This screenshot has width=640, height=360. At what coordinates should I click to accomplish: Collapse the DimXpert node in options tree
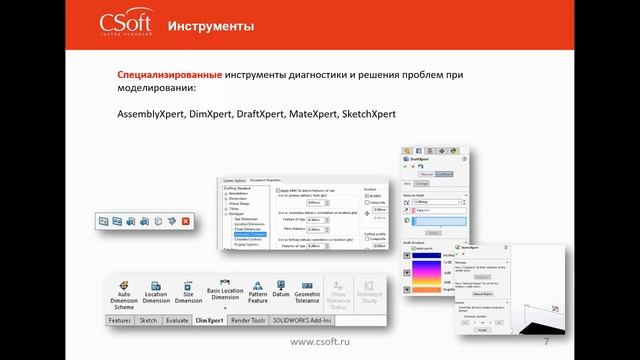pos(226,214)
